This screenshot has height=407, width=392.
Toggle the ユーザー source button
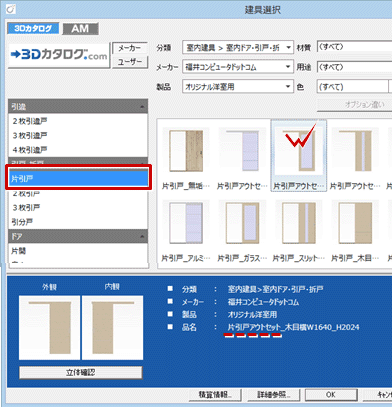130,62
